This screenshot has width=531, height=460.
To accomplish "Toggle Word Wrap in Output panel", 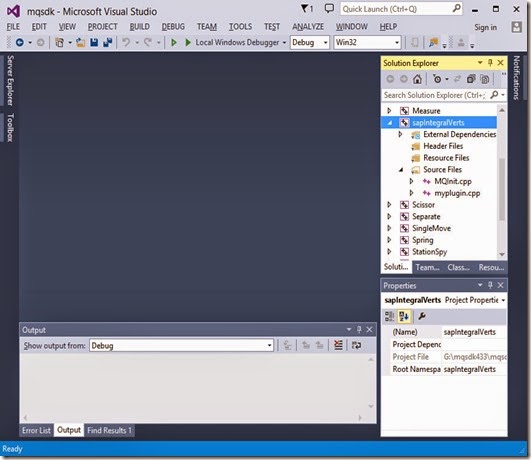I will (x=356, y=346).
